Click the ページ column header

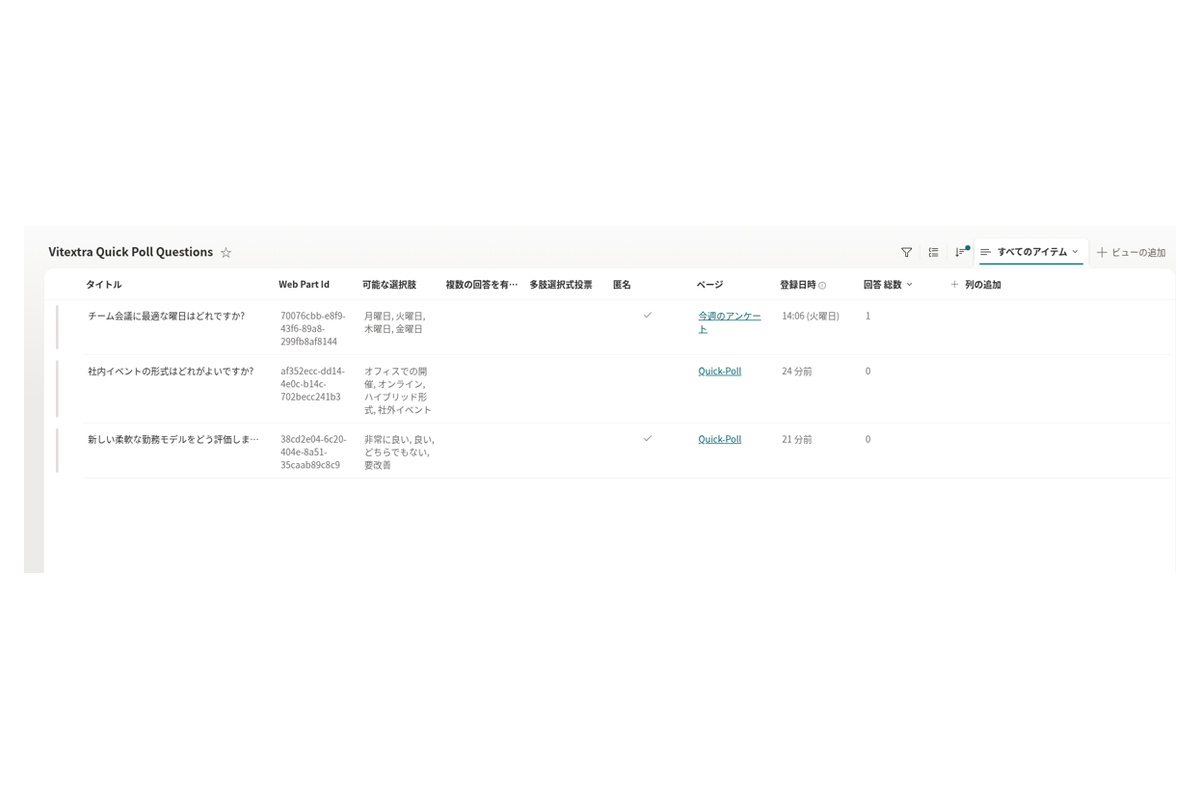click(x=710, y=285)
